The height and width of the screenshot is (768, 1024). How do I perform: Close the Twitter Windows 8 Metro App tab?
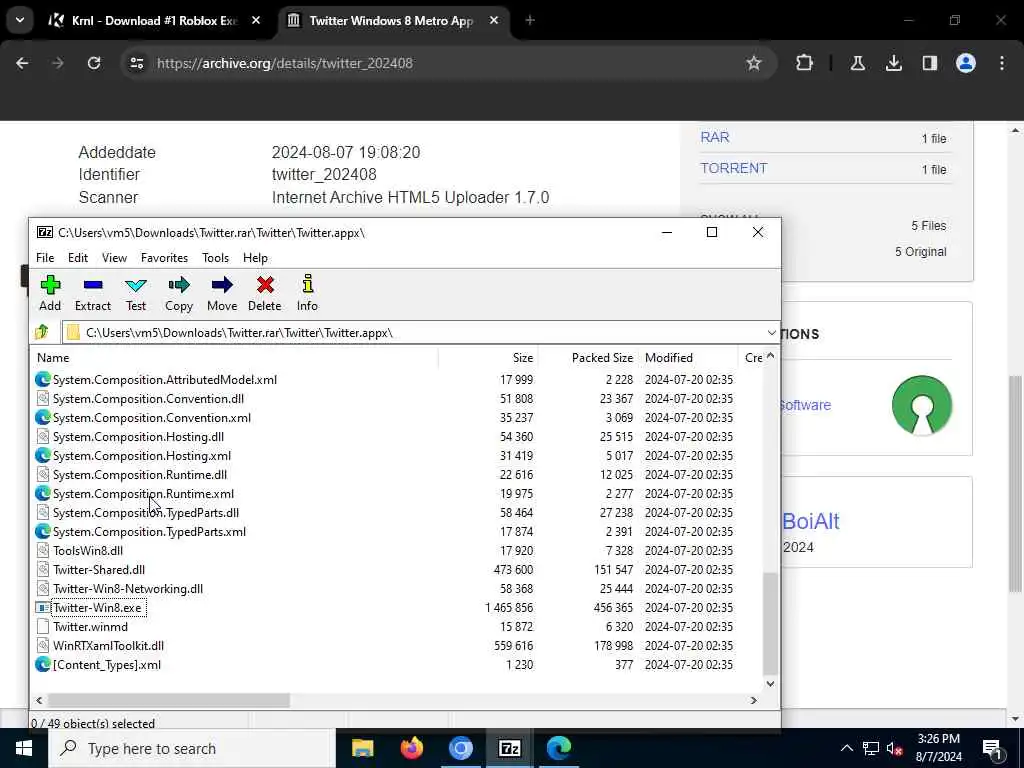point(494,20)
